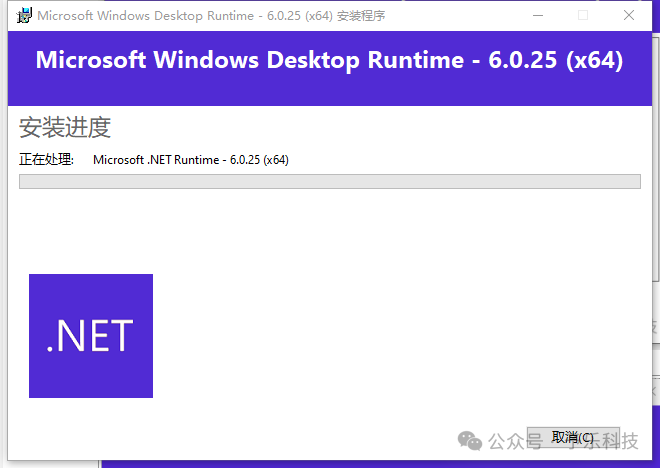The width and height of the screenshot is (660, 468).
Task: Click the purple banner title text
Action: [329, 60]
